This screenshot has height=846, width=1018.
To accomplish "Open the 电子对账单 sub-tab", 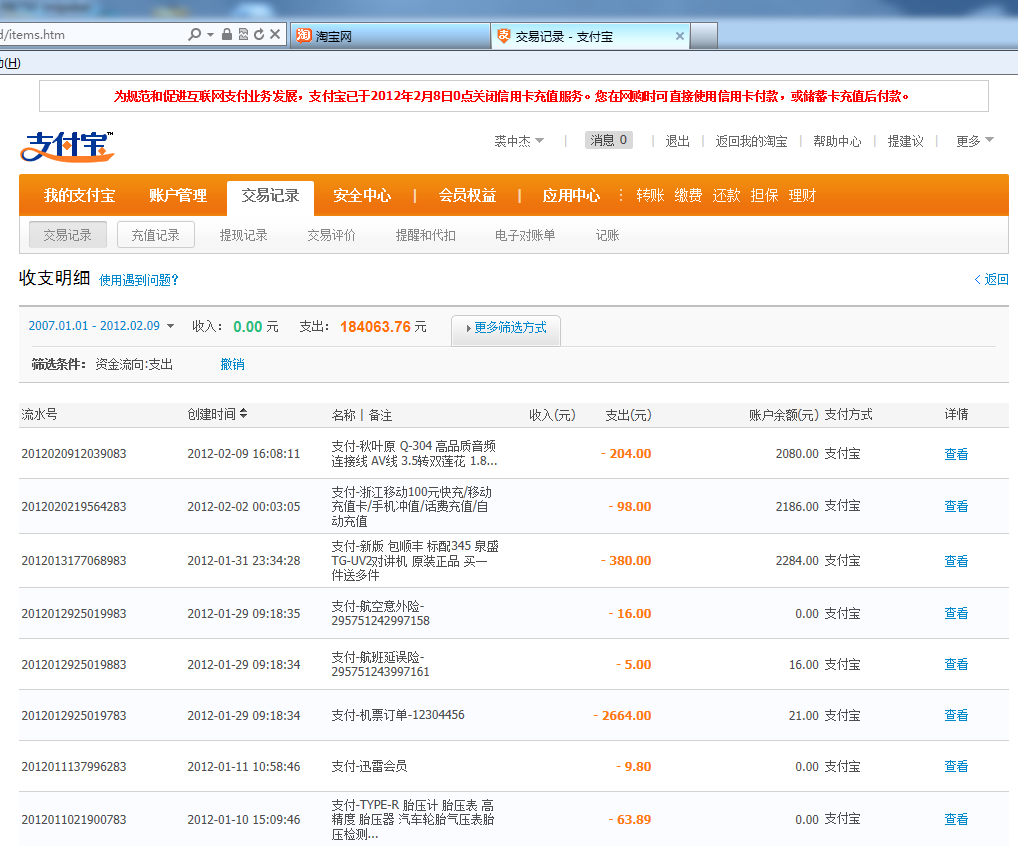I will coord(525,235).
